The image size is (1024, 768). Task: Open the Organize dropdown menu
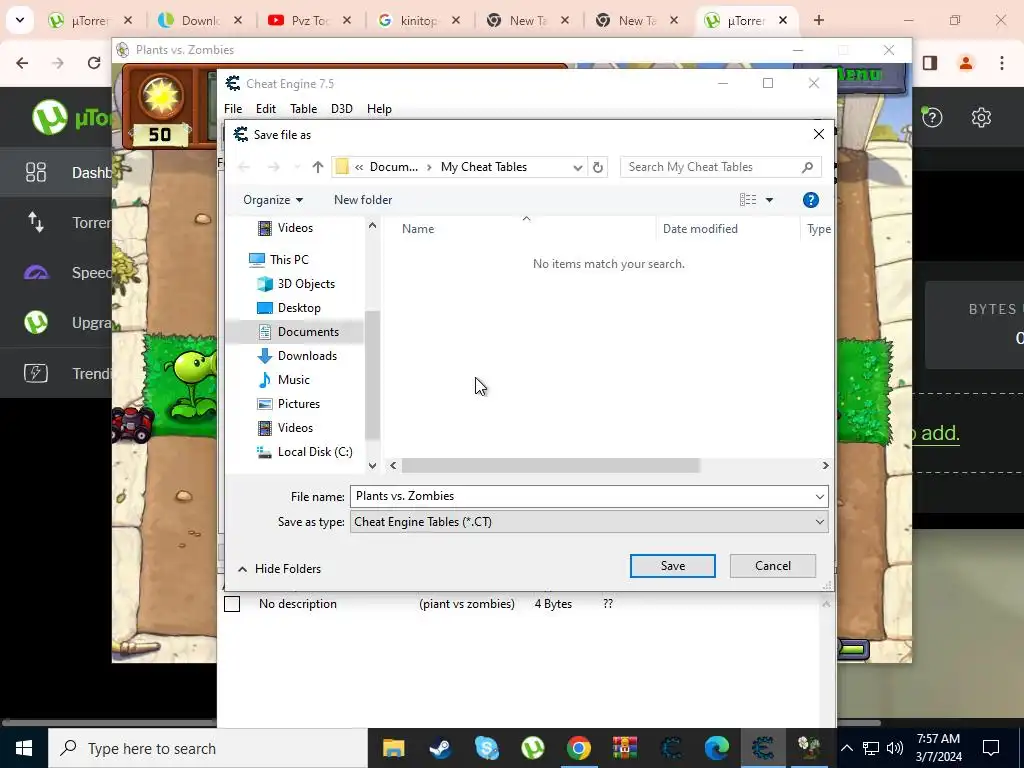[273, 200]
